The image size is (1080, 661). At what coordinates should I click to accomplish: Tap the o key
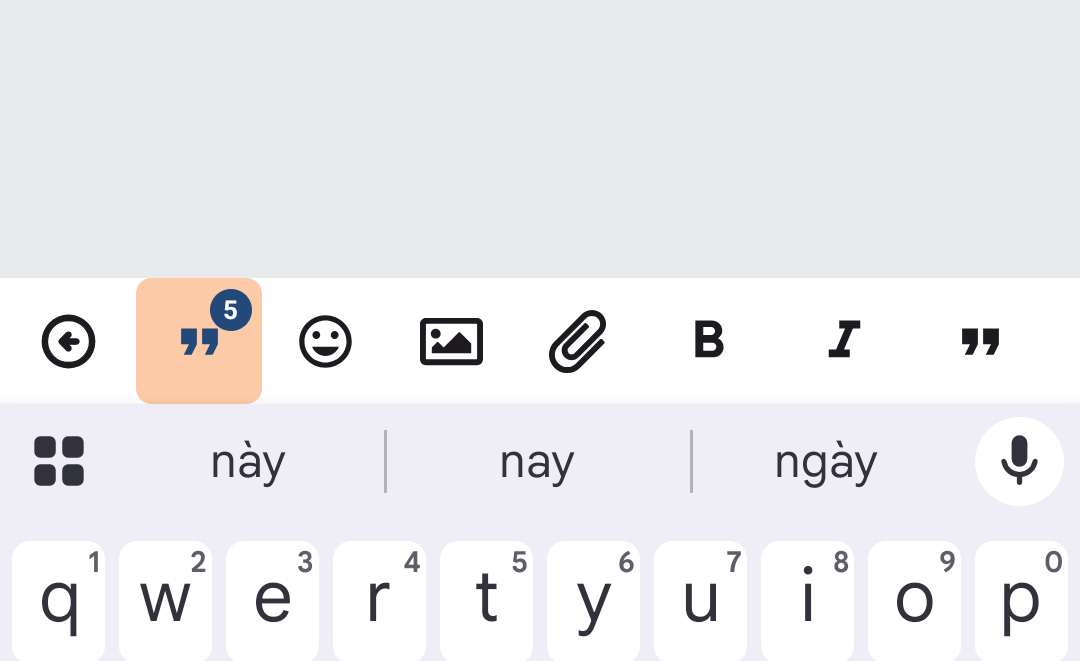pos(915,601)
